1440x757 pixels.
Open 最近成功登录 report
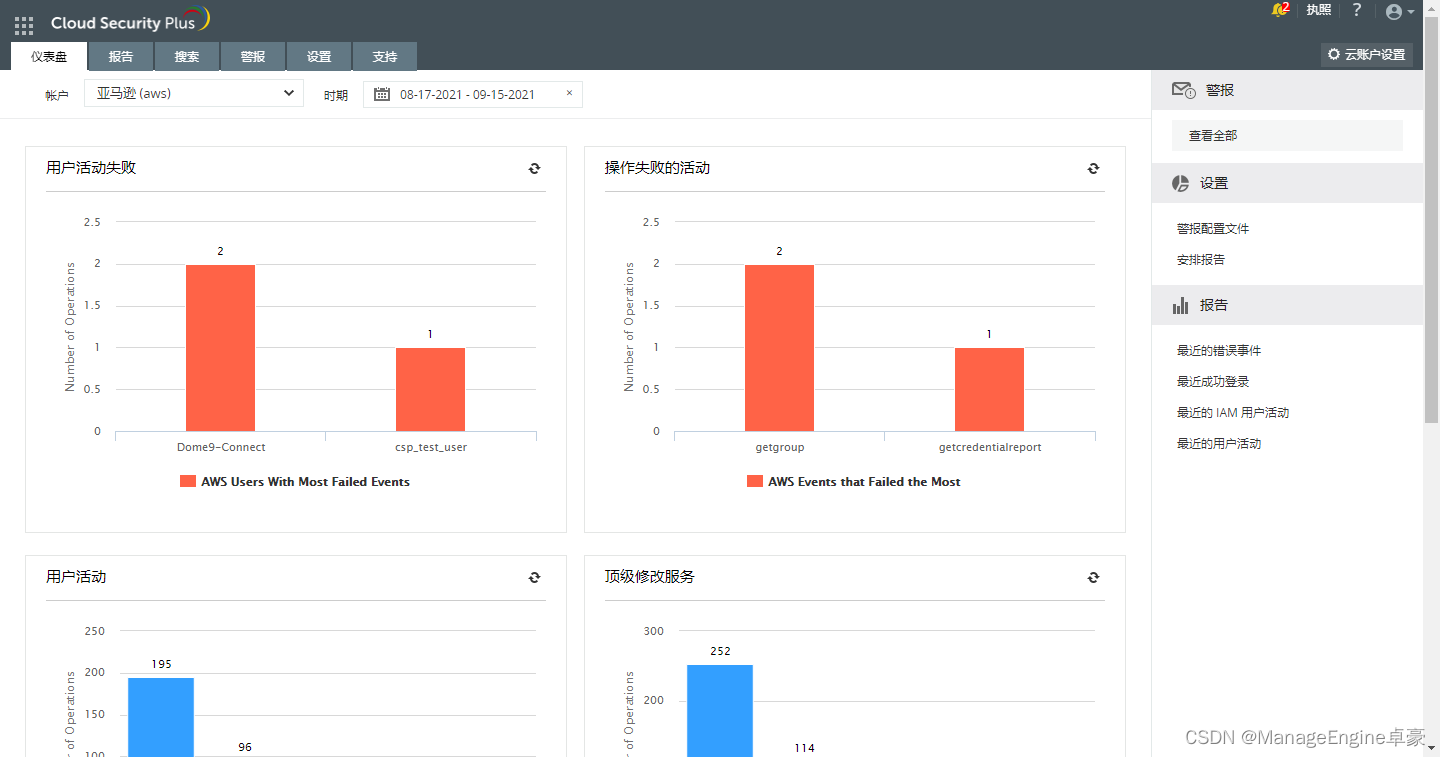1213,382
